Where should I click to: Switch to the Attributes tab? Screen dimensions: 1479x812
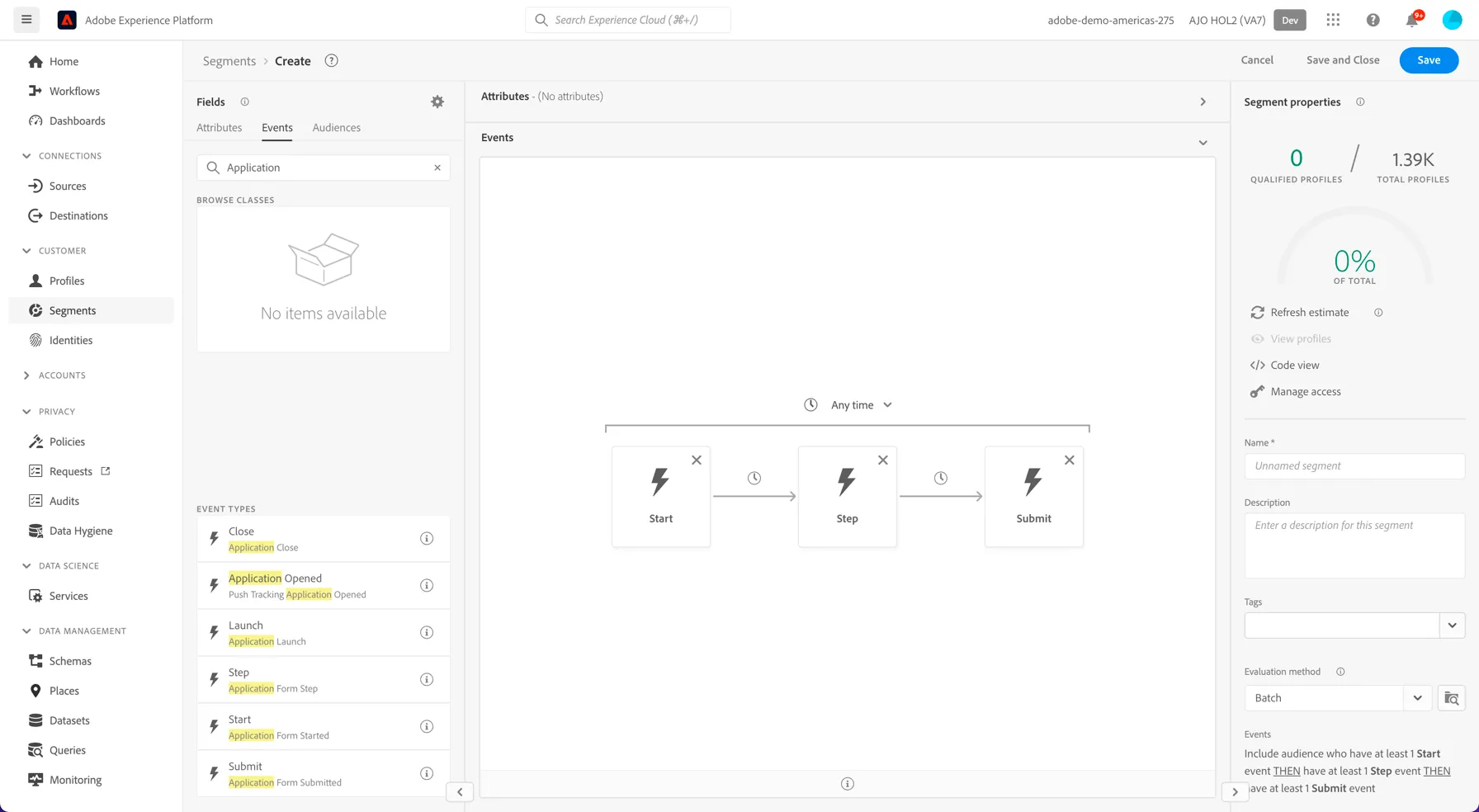tap(220, 127)
